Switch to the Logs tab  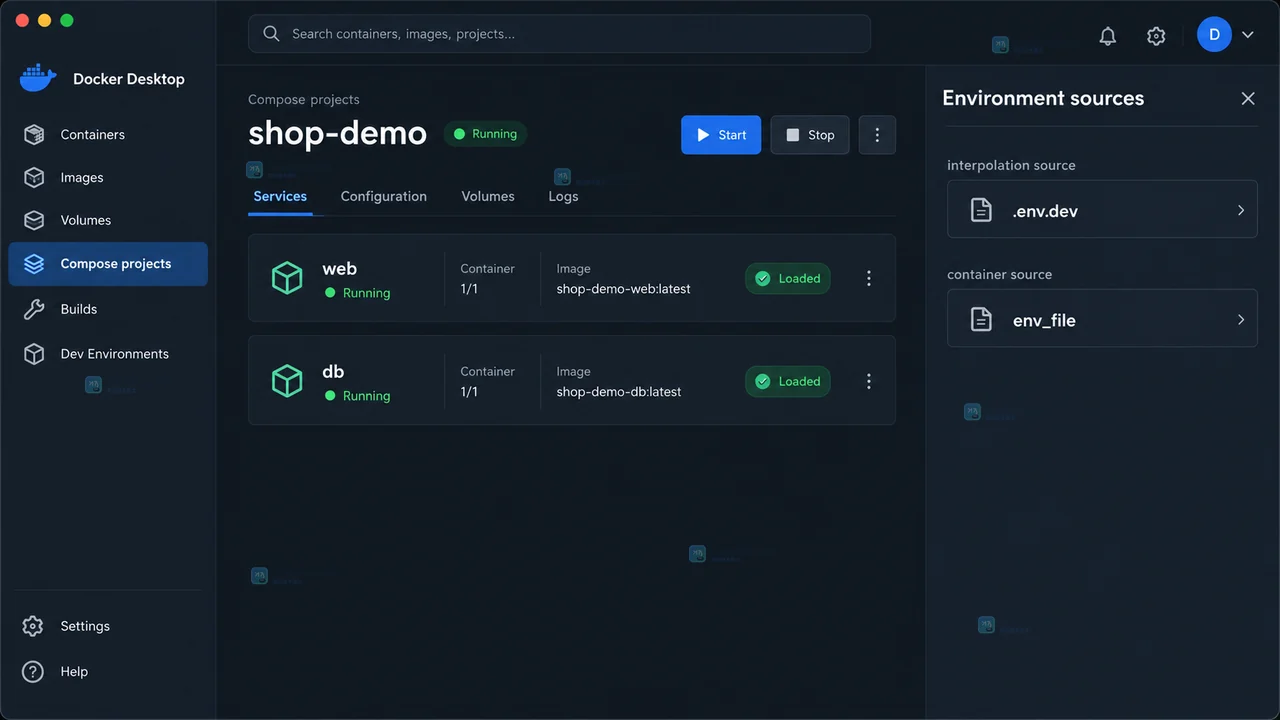pos(563,196)
